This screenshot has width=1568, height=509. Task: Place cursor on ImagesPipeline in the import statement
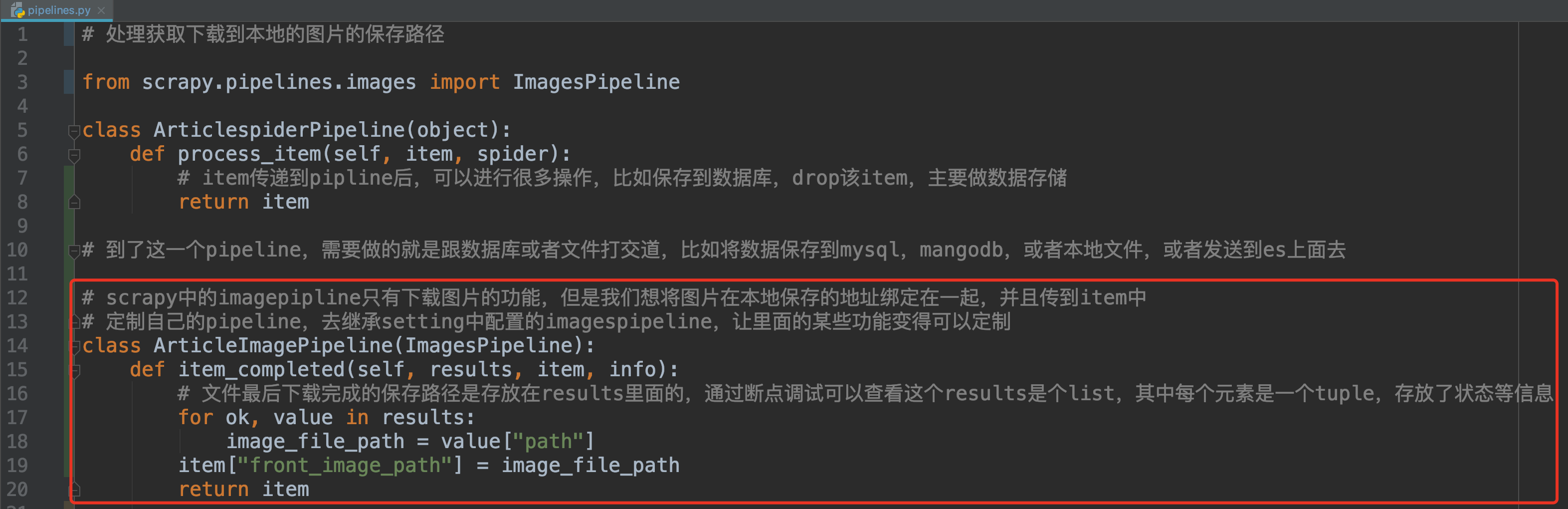pos(596,82)
